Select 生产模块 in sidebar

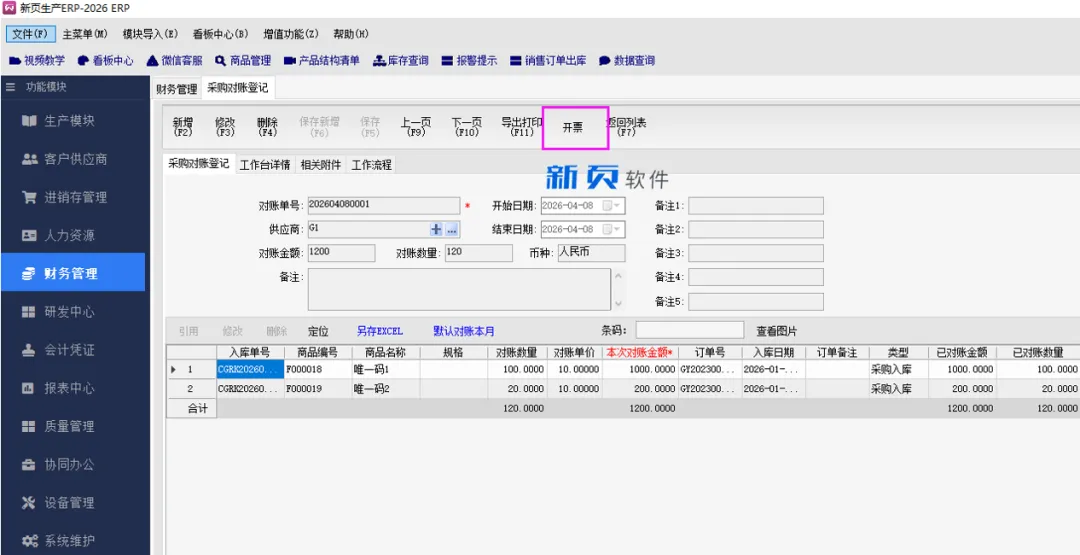(x=72, y=121)
